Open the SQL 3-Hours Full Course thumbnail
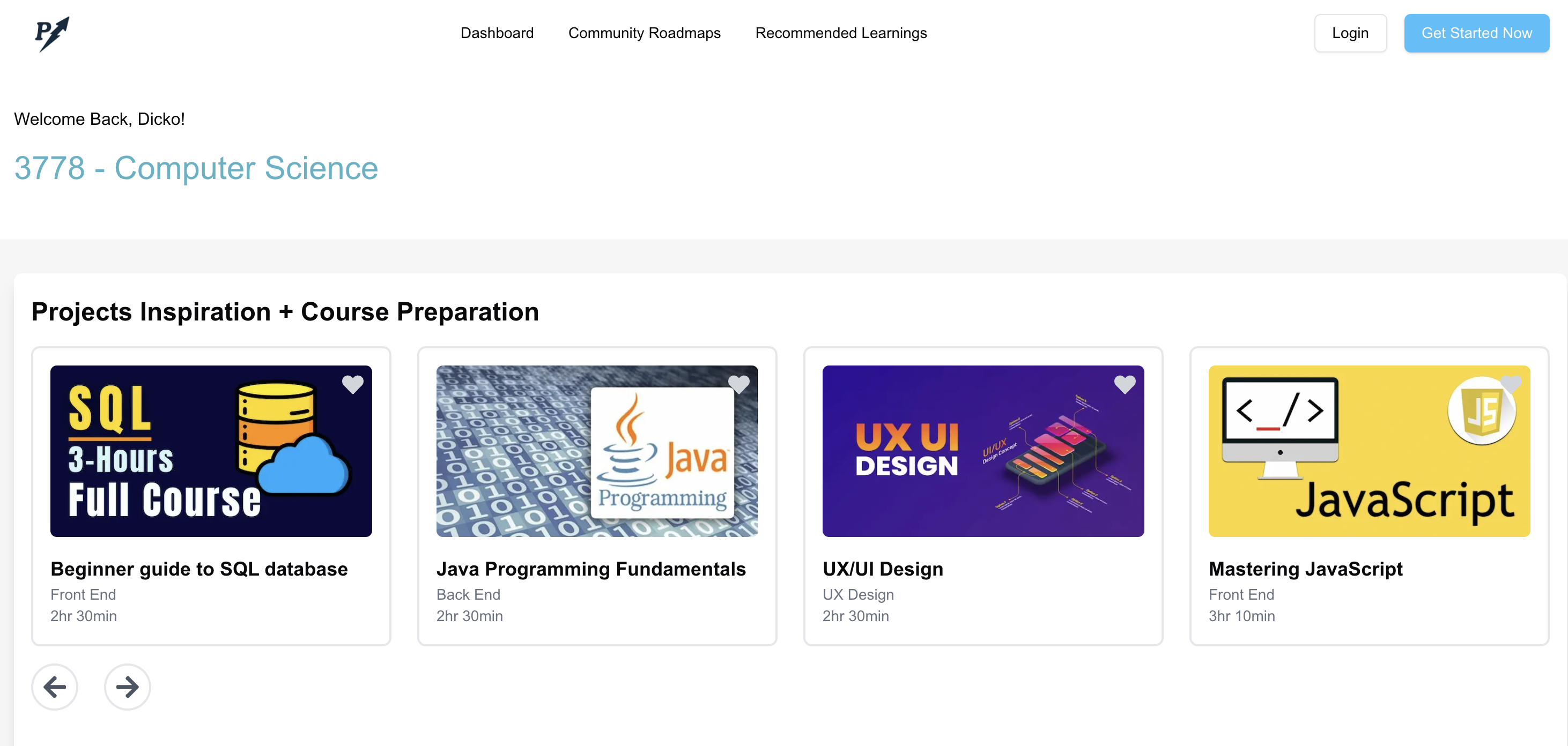The width and height of the screenshot is (1568, 746). (211, 451)
